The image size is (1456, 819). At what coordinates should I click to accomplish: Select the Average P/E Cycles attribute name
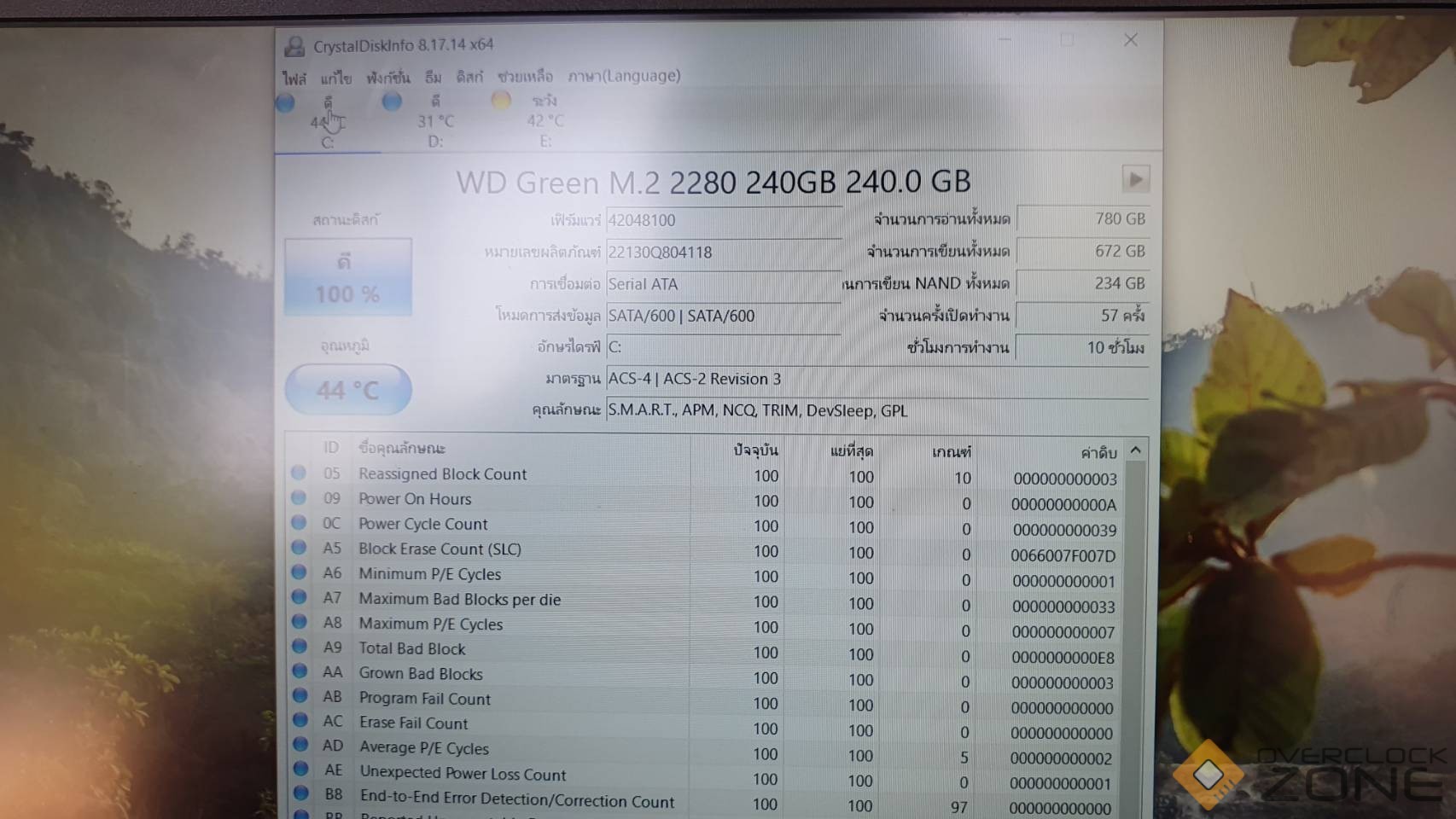(x=424, y=748)
